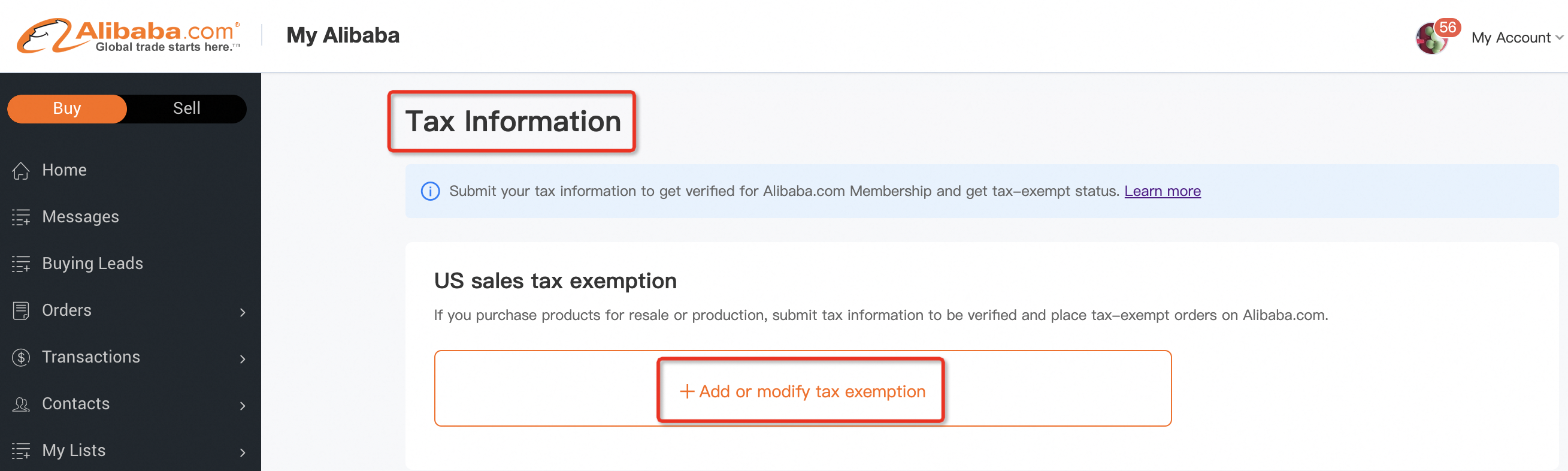This screenshot has width=1568, height=471.
Task: Click the Orders document icon
Action: coord(21,311)
